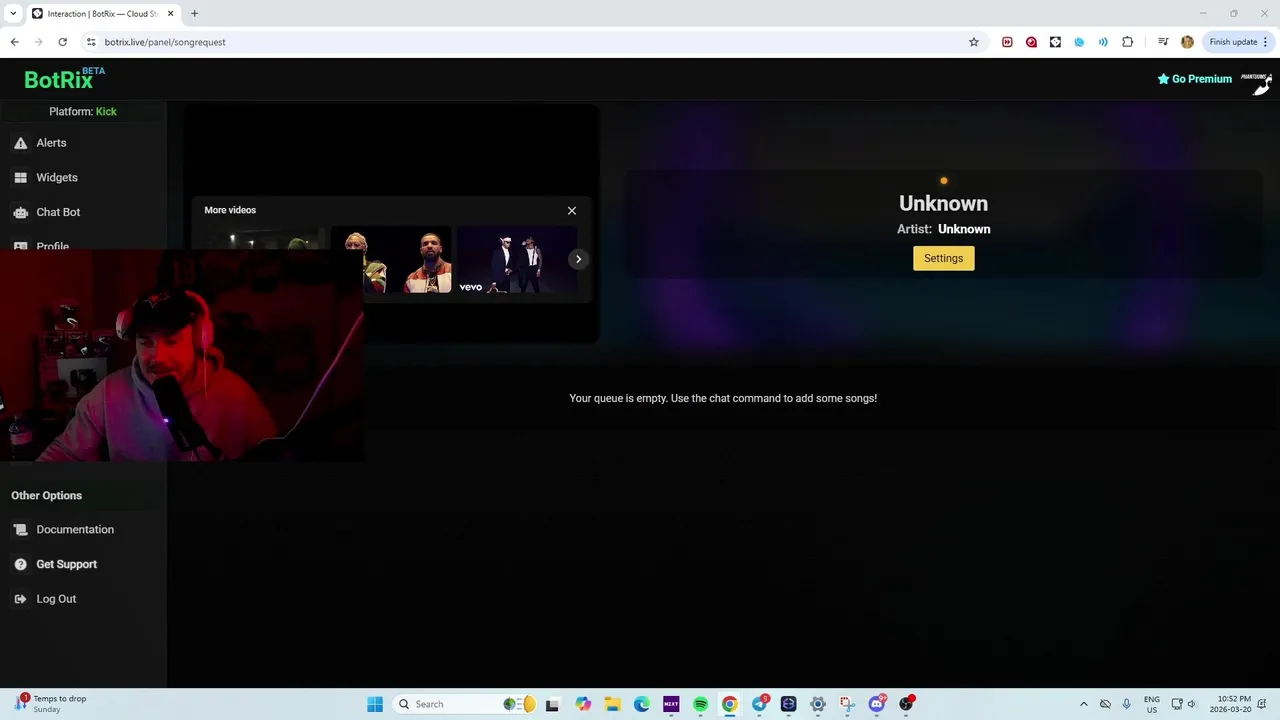1280x720 pixels.
Task: View site information icon in address bar
Action: coord(91,42)
